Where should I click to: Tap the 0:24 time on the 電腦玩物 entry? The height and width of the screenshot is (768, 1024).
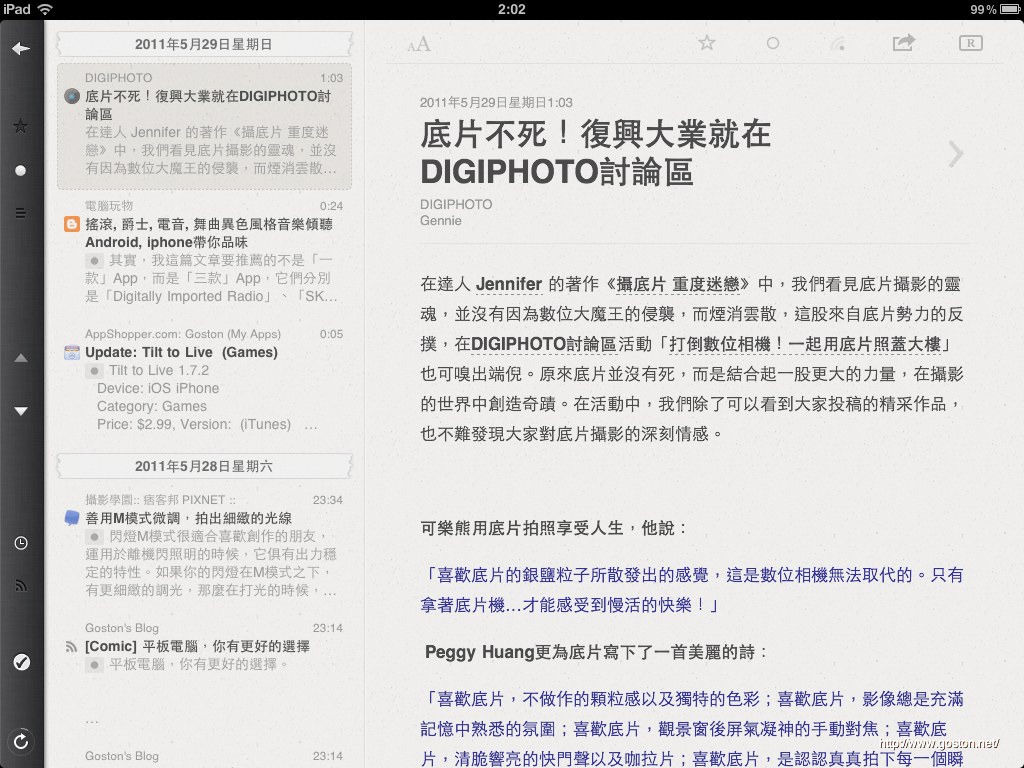coord(331,206)
